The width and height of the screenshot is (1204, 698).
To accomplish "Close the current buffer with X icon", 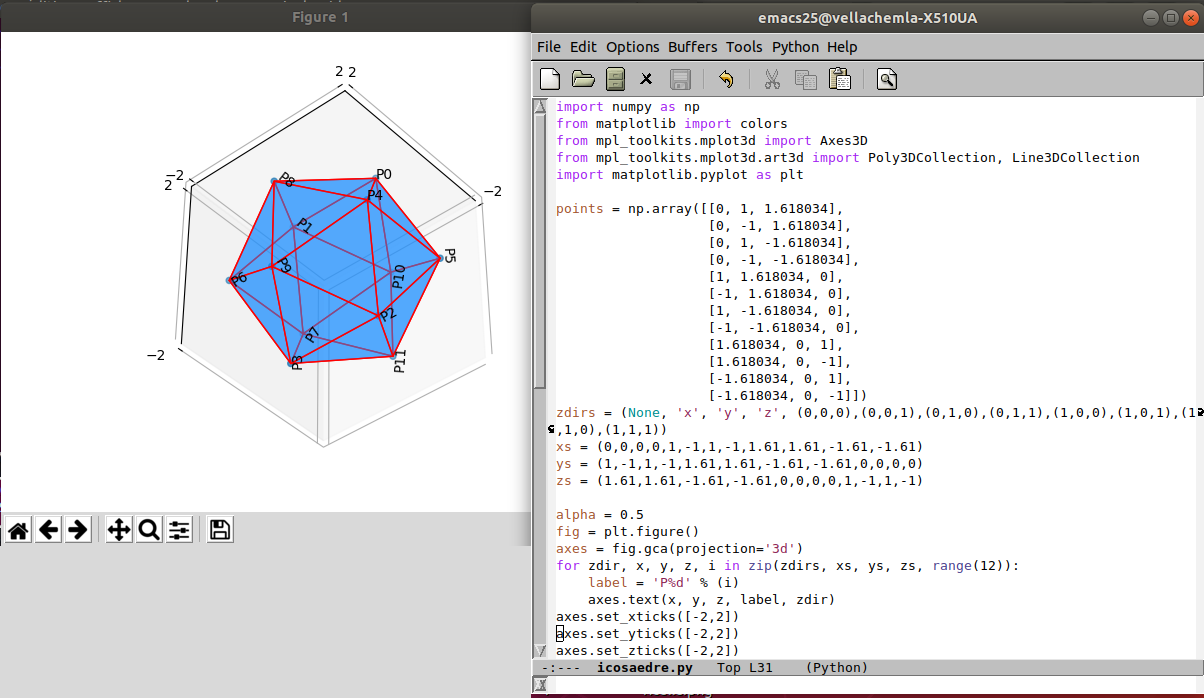I will [646, 79].
